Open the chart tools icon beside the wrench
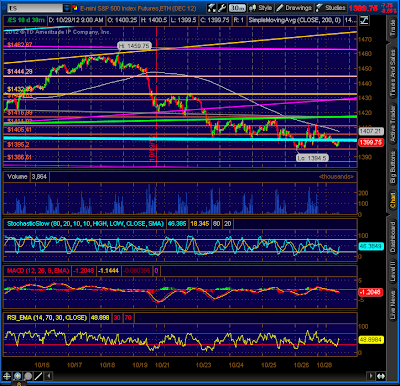Image resolution: width=400 pixels, height=386 pixels. (211, 8)
